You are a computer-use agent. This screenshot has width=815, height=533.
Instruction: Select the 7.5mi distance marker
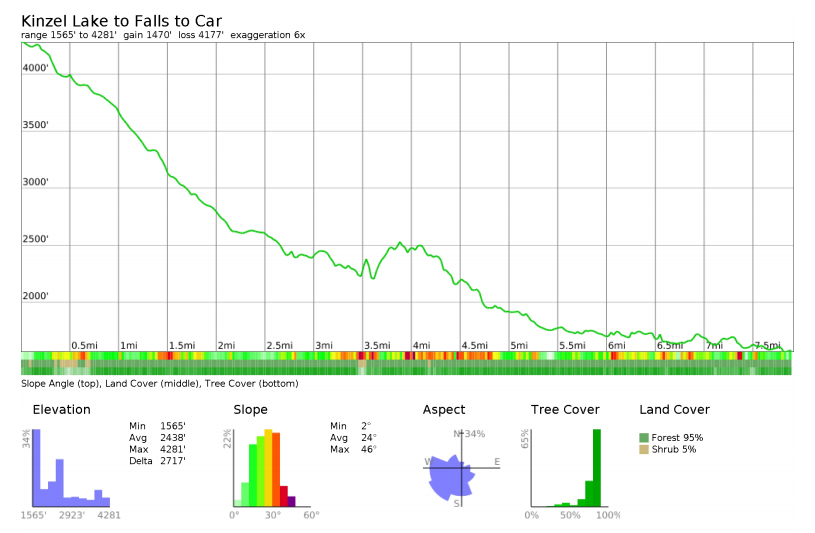(767, 346)
